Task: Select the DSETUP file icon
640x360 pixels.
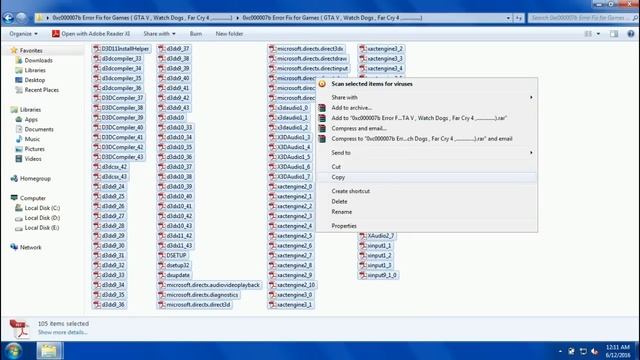Action: click(x=162, y=256)
